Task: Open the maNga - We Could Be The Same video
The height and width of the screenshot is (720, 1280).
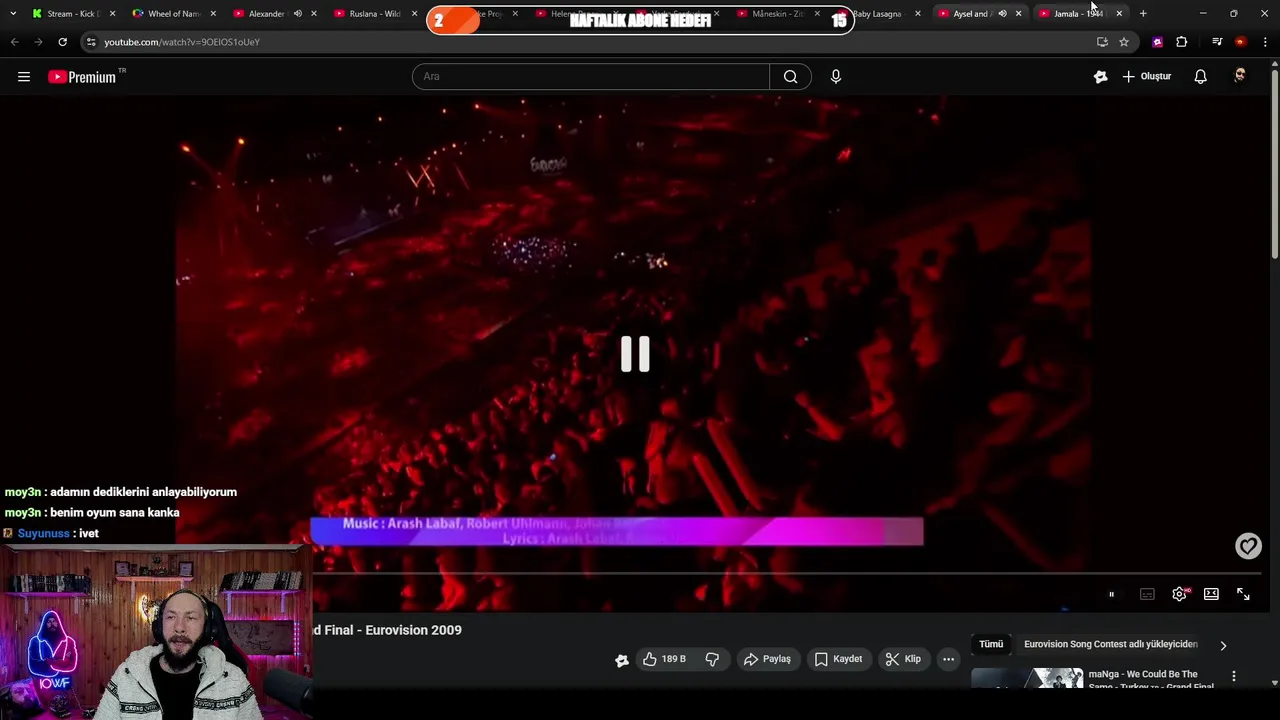Action: click(1150, 679)
